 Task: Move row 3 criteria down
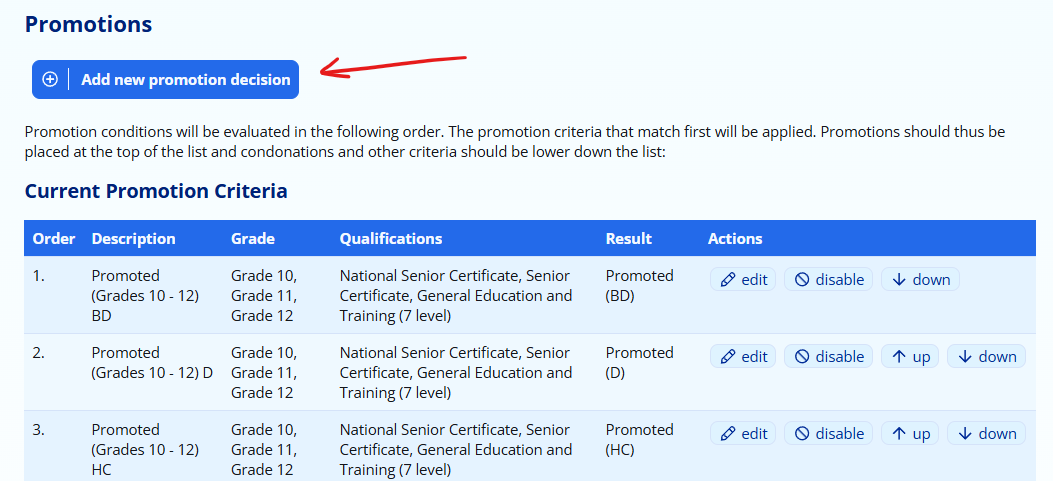point(987,434)
